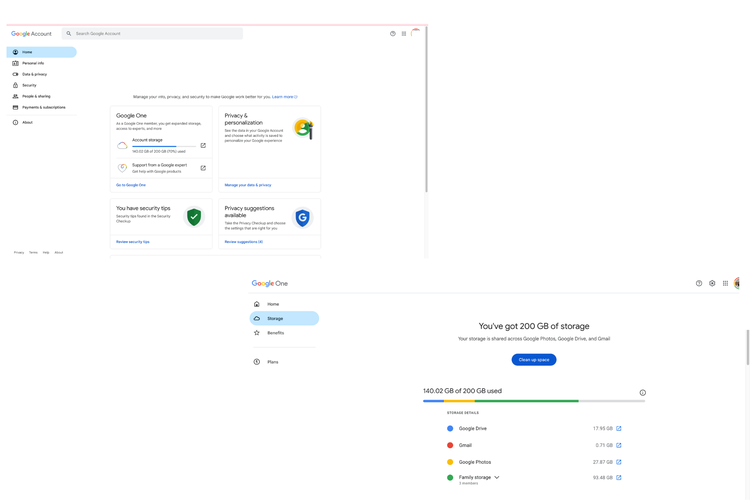Click the help icon in Google One header
The image size is (750, 500).
699,283
